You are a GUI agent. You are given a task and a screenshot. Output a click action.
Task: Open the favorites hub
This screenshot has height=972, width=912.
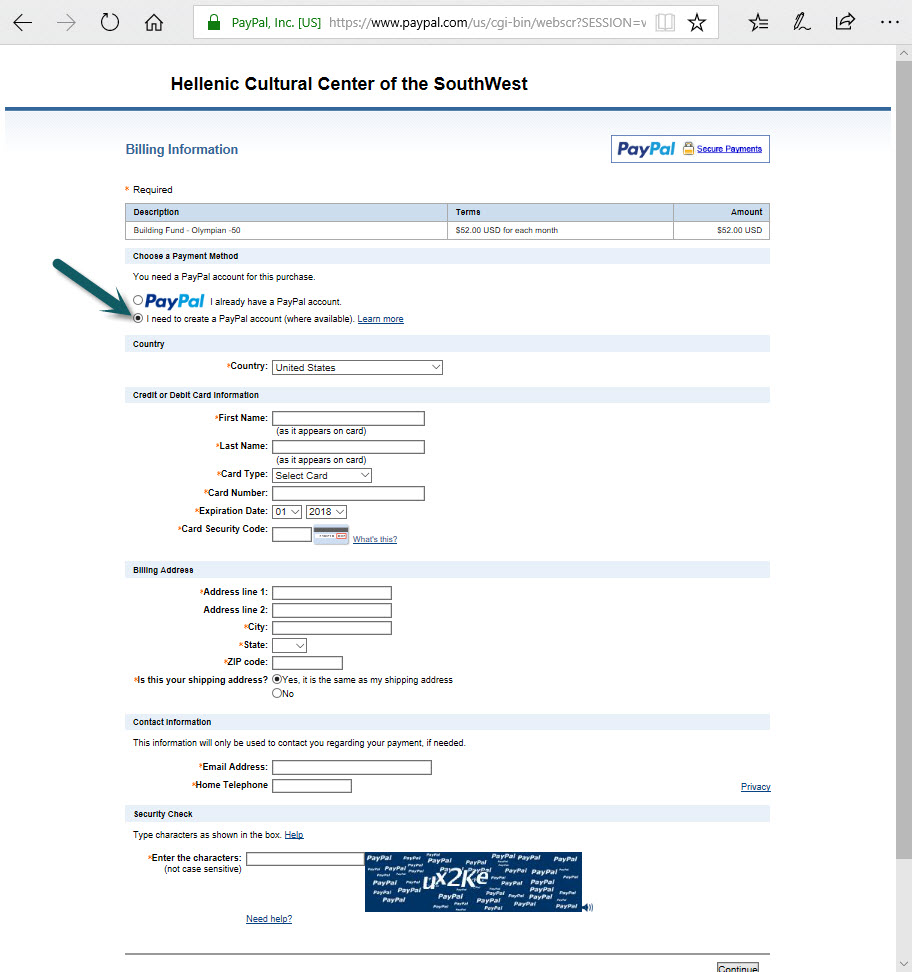pos(758,23)
